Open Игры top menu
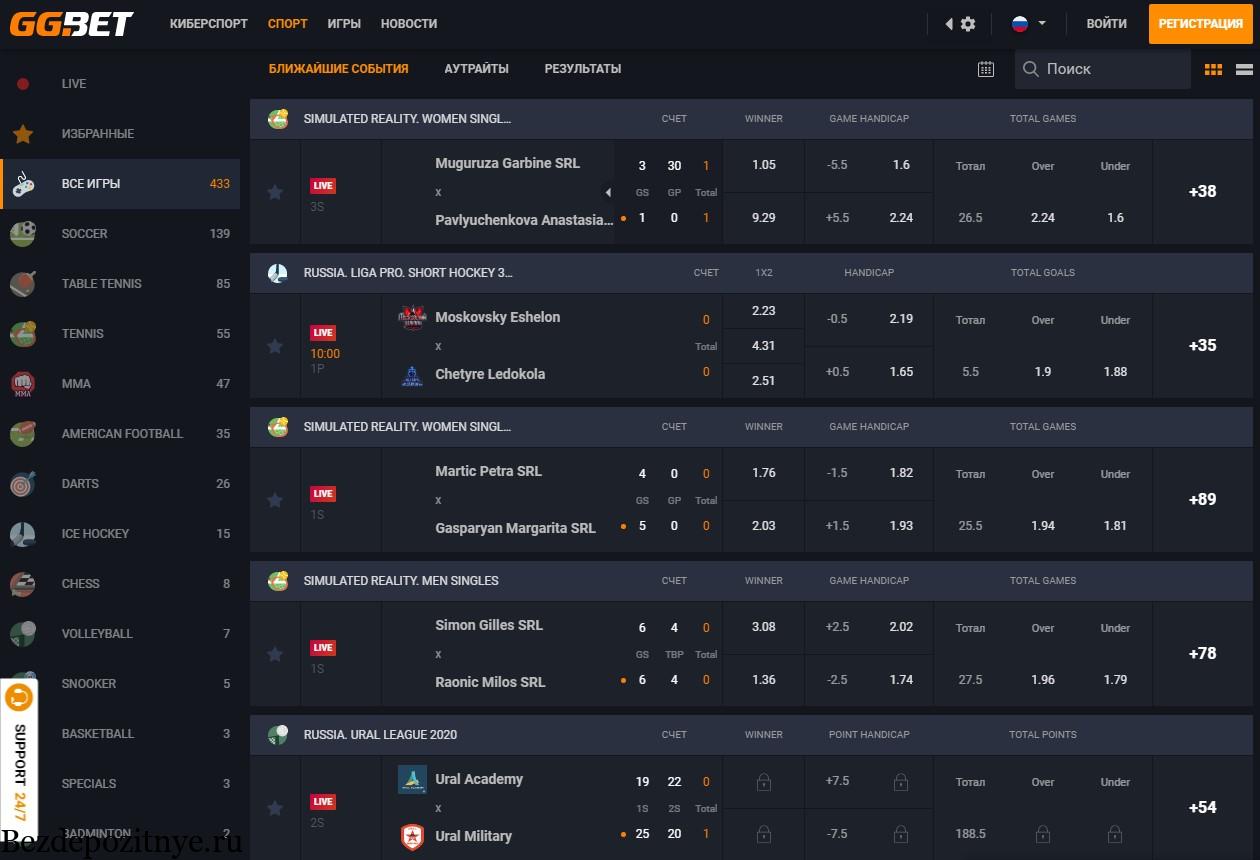This screenshot has width=1260, height=860. click(344, 24)
